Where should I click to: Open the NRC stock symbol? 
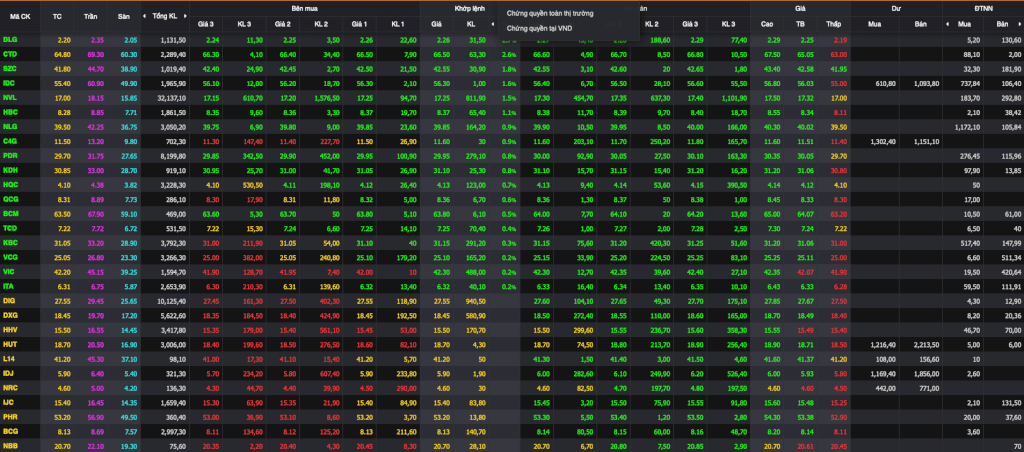10,387
